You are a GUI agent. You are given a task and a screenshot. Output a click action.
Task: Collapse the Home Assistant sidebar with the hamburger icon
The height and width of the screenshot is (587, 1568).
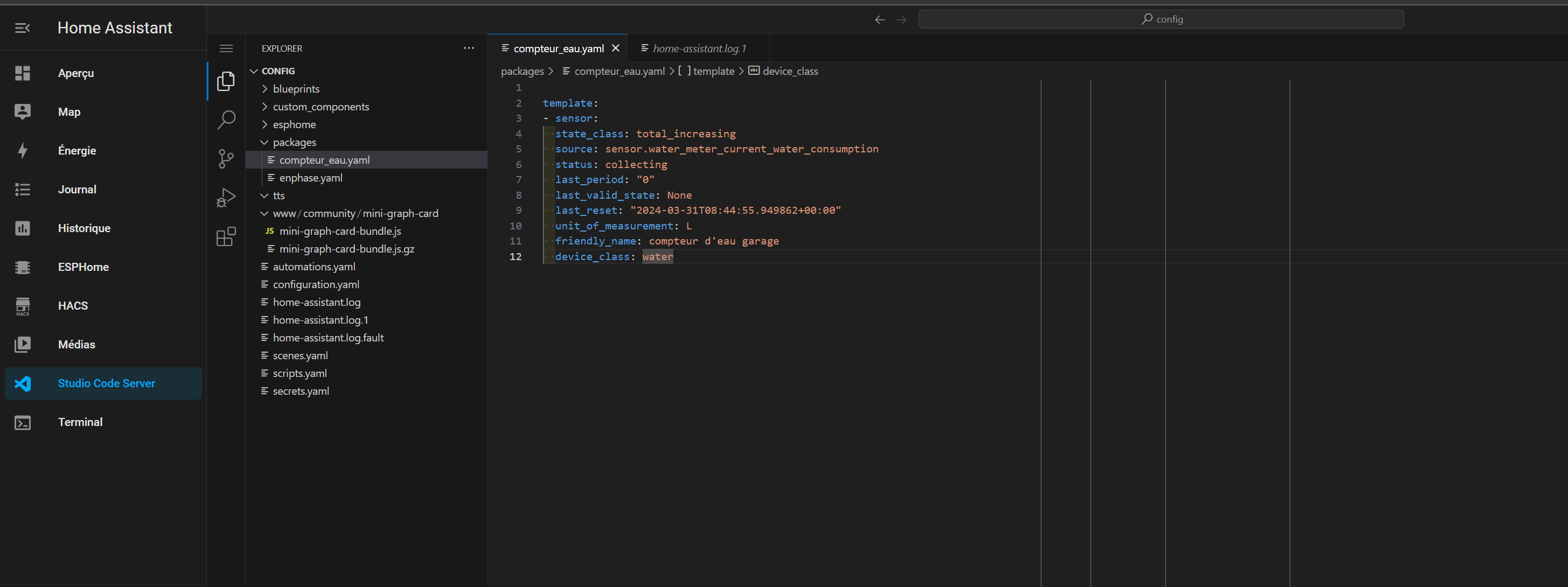(22, 27)
